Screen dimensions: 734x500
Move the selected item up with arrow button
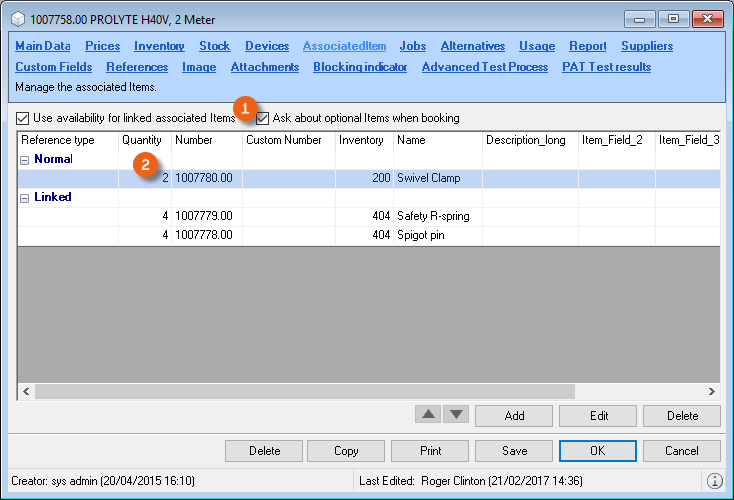(x=428, y=415)
